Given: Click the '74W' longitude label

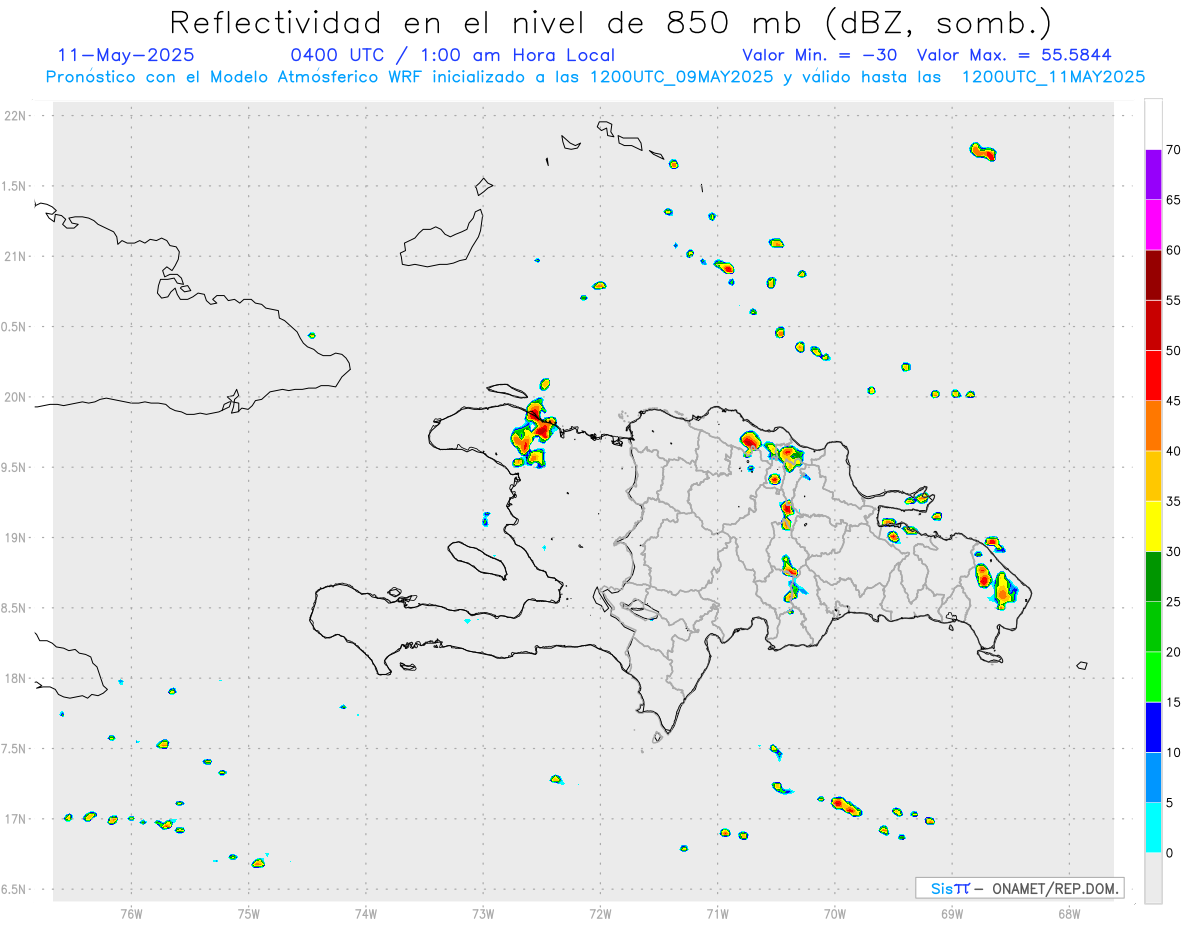Looking at the screenshot, I should (x=366, y=913).
